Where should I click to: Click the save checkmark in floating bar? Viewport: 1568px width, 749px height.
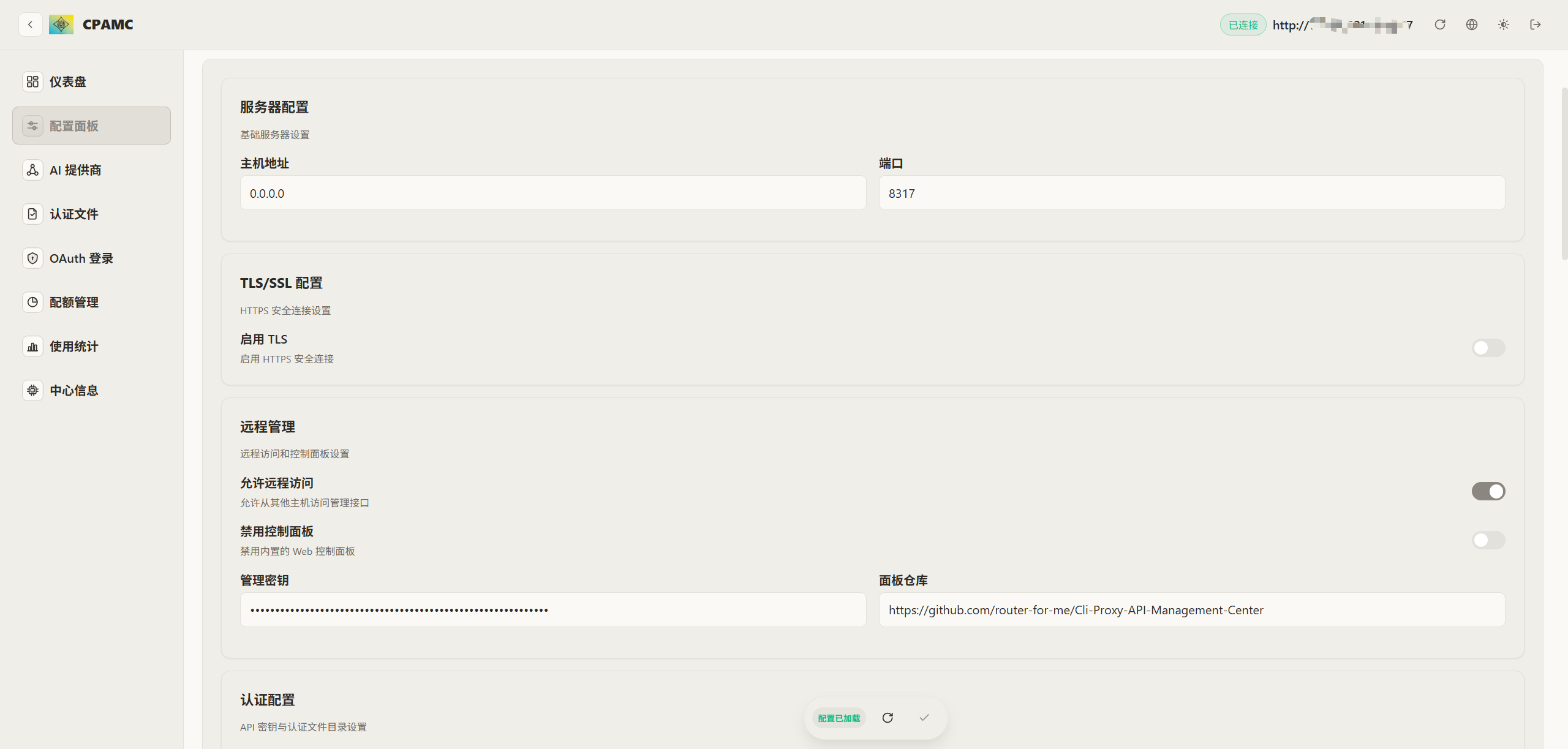coord(924,718)
